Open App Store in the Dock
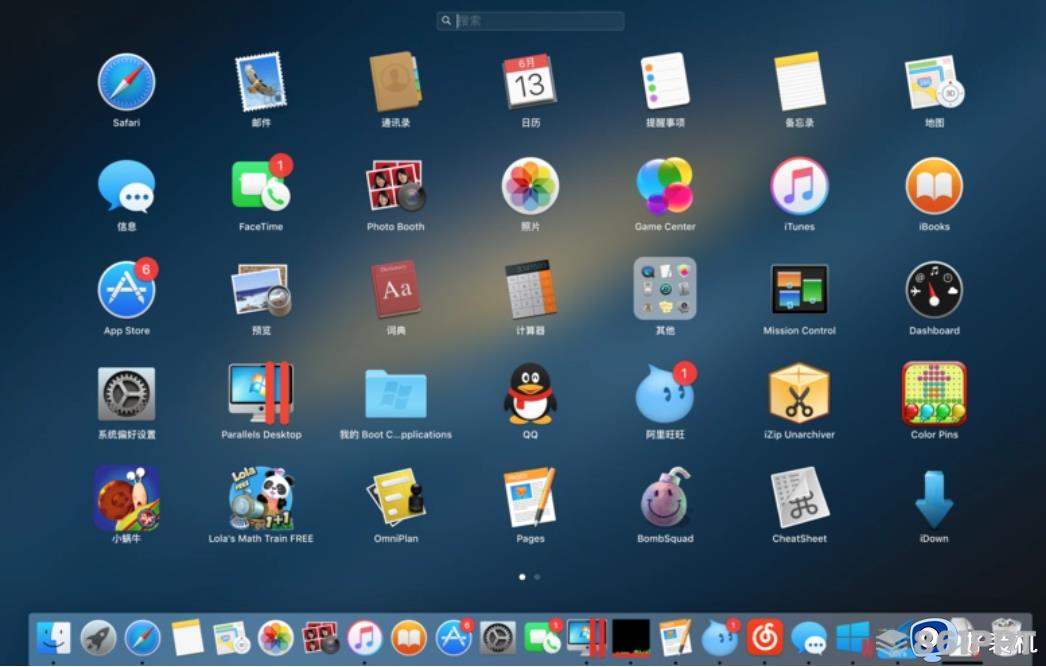Viewport: 1046px width, 667px height. pyautogui.click(x=454, y=637)
